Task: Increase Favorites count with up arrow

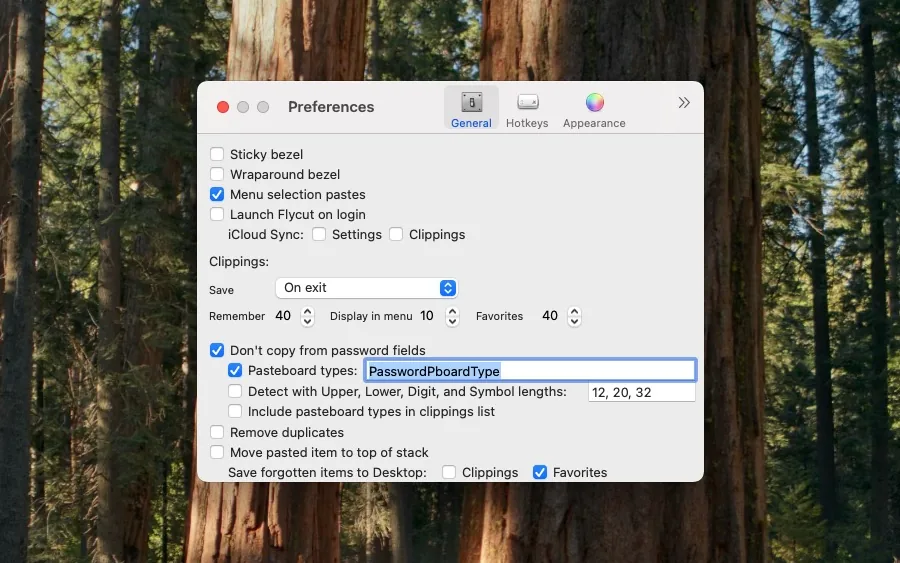Action: click(574, 311)
